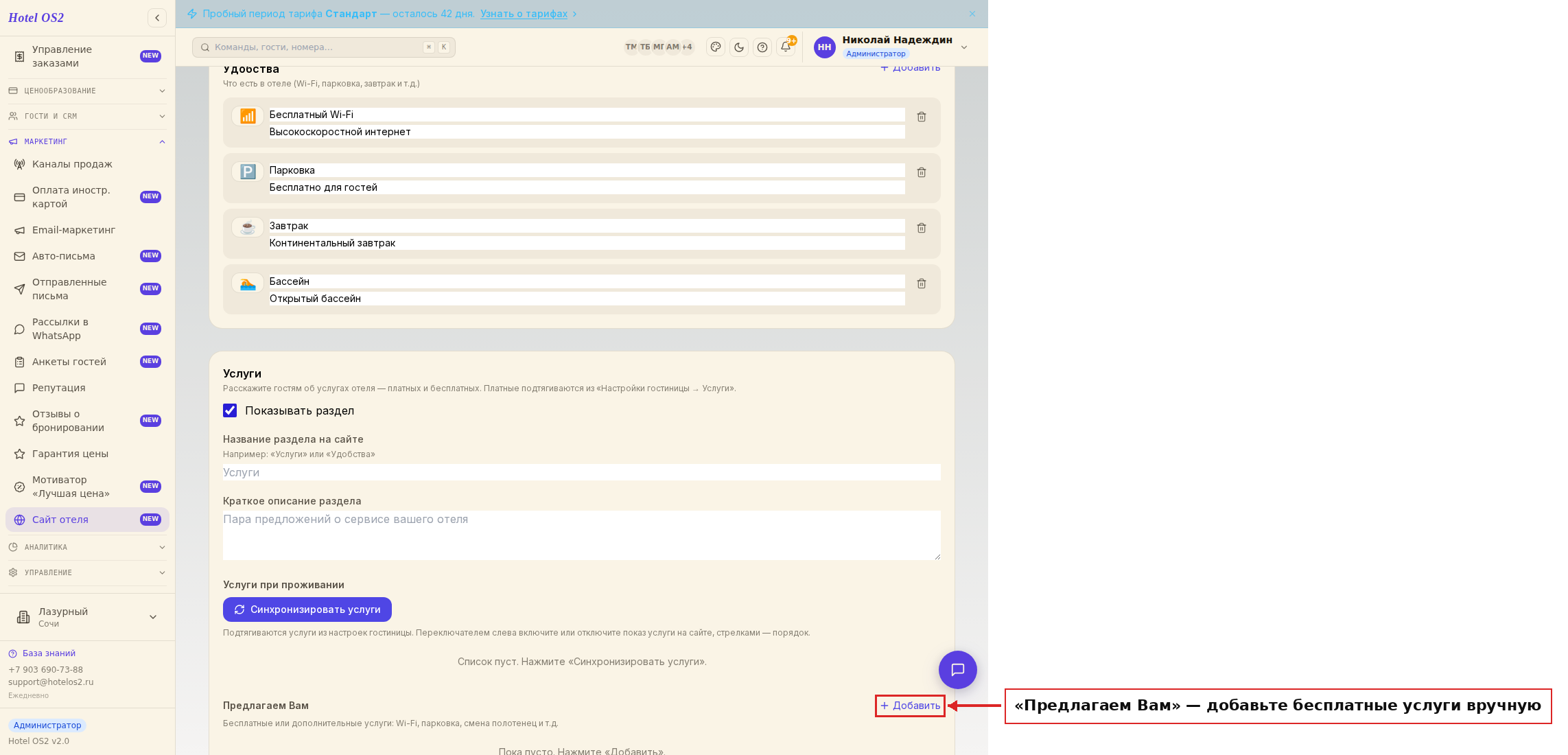Viewport: 1568px width, 755px height.
Task: Edit Открытый бассейн description field
Action: tap(587, 299)
